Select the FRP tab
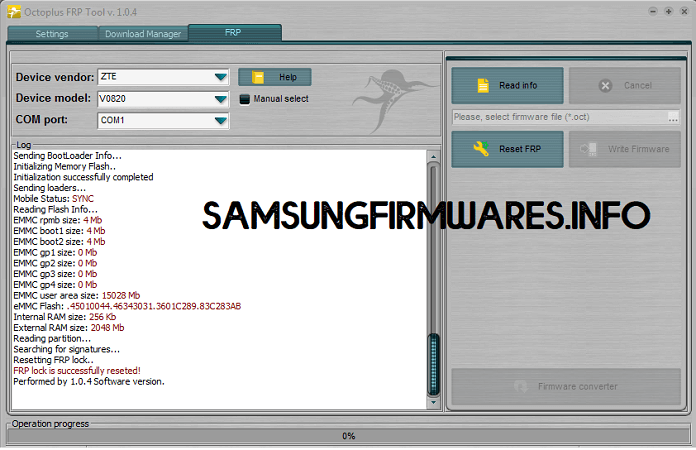The width and height of the screenshot is (696, 450). pyautogui.click(x=235, y=32)
